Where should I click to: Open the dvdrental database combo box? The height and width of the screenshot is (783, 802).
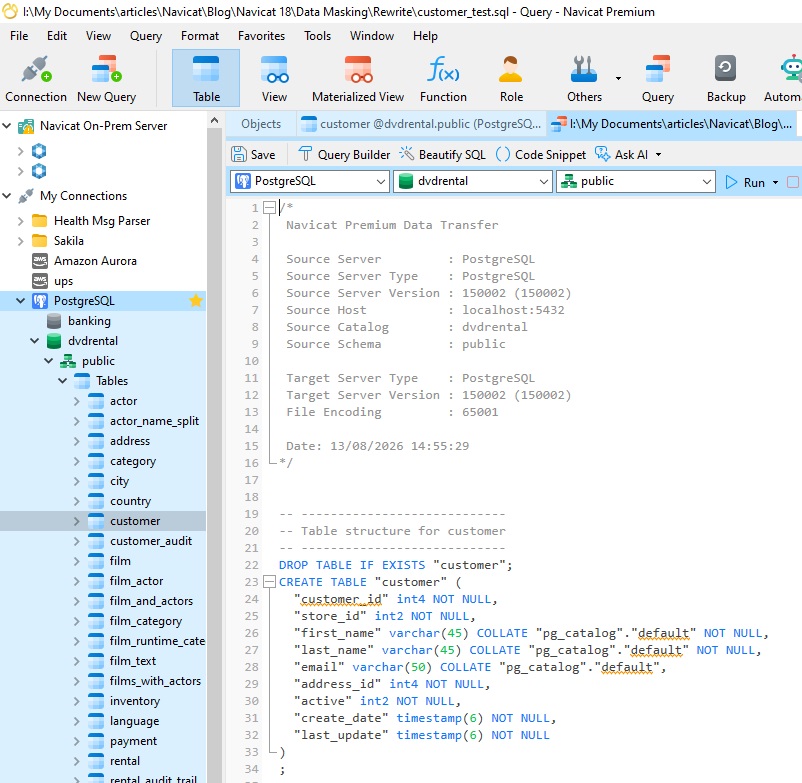tap(472, 182)
